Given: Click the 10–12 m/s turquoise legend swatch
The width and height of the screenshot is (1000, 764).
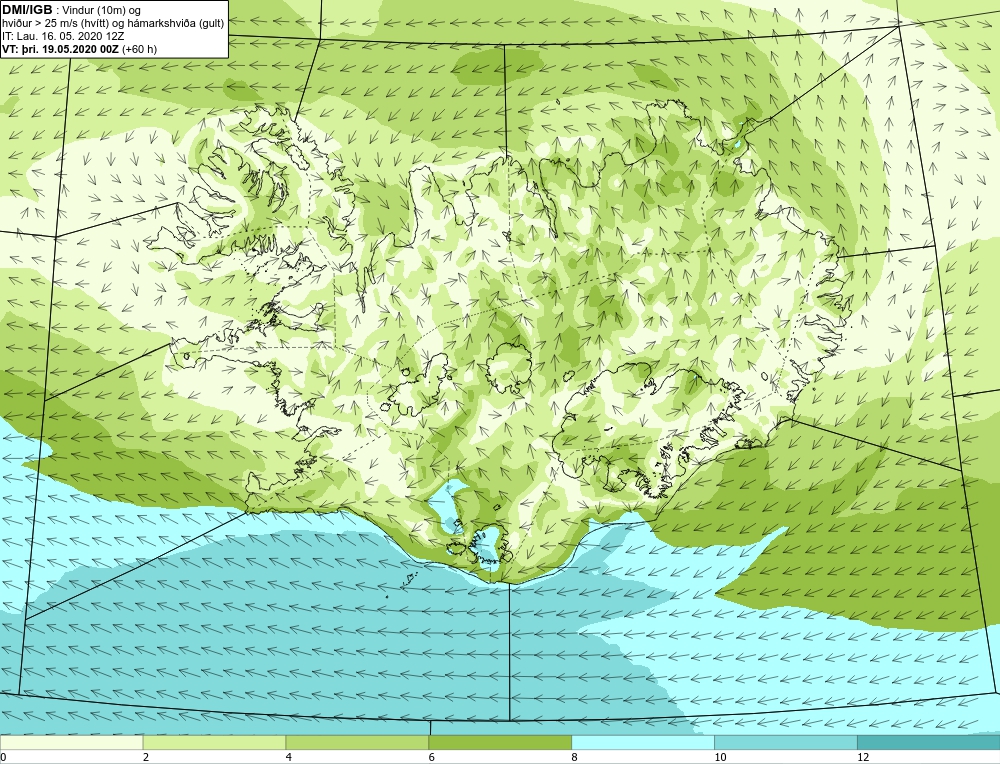Looking at the screenshot, I should 786,742.
